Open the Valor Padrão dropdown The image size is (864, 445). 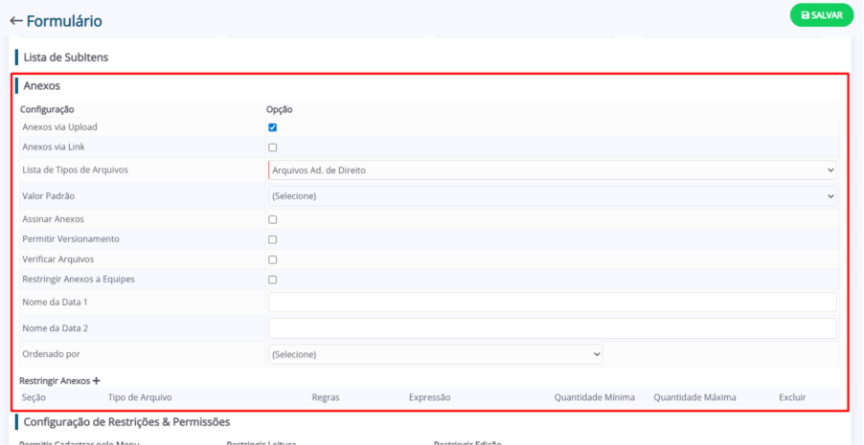(x=552, y=196)
